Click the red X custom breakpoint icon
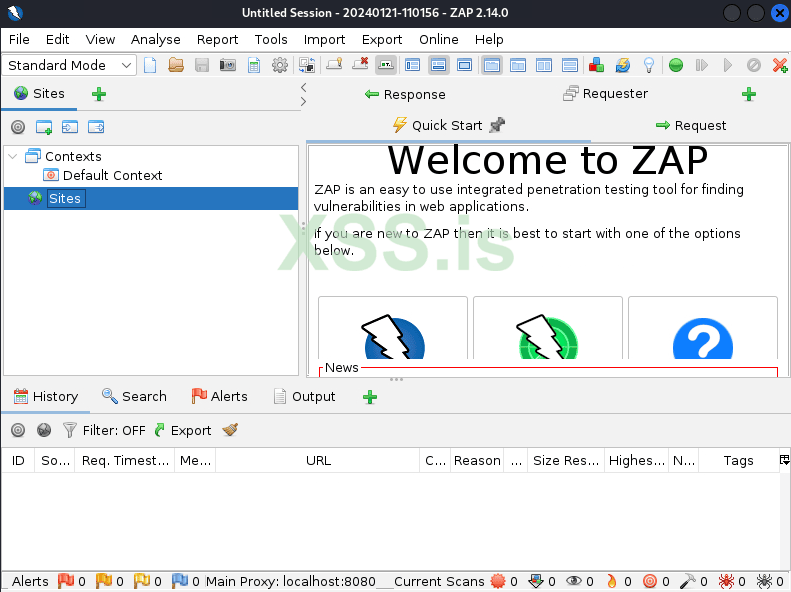Viewport: 791px width, 592px height. 780,65
